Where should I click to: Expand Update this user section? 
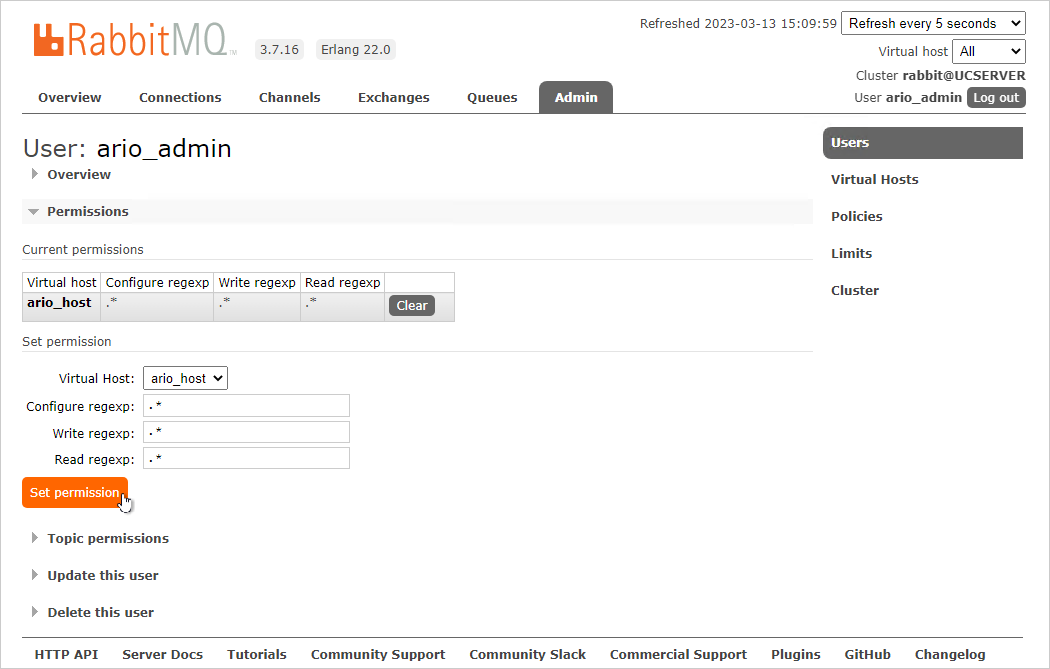pos(102,575)
